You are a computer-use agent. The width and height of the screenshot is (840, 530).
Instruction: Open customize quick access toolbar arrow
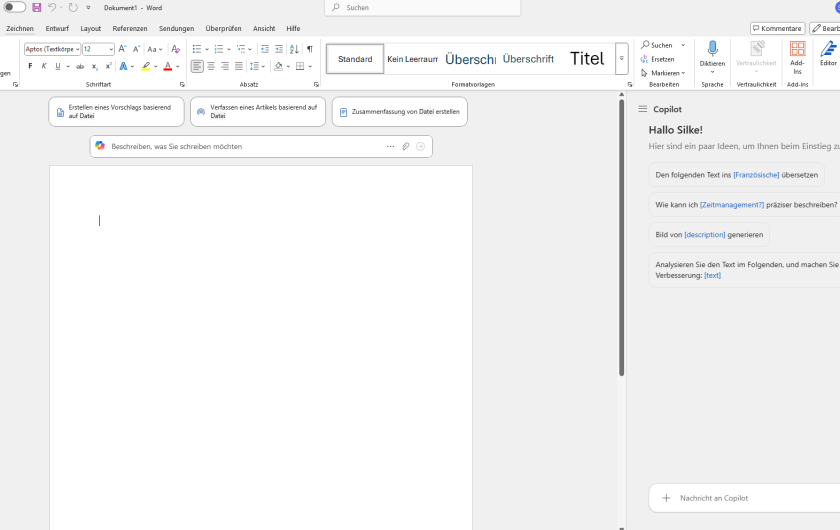[88, 8]
